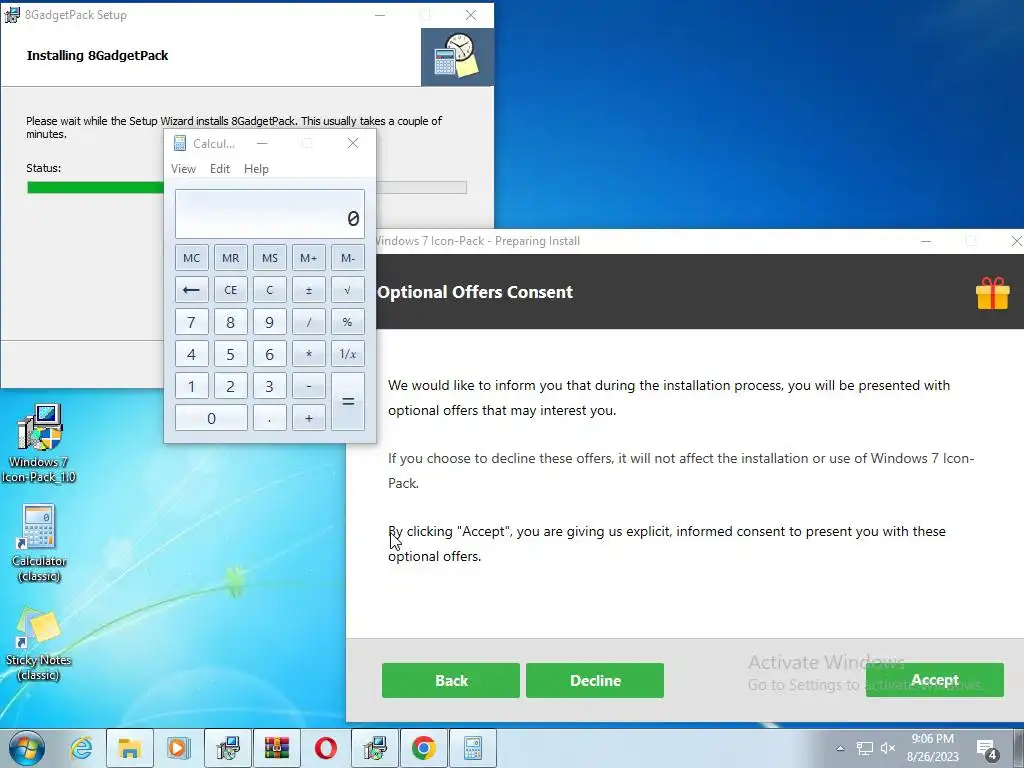Minimize the Windows 7 Icon-Pack installer window

(x=926, y=241)
